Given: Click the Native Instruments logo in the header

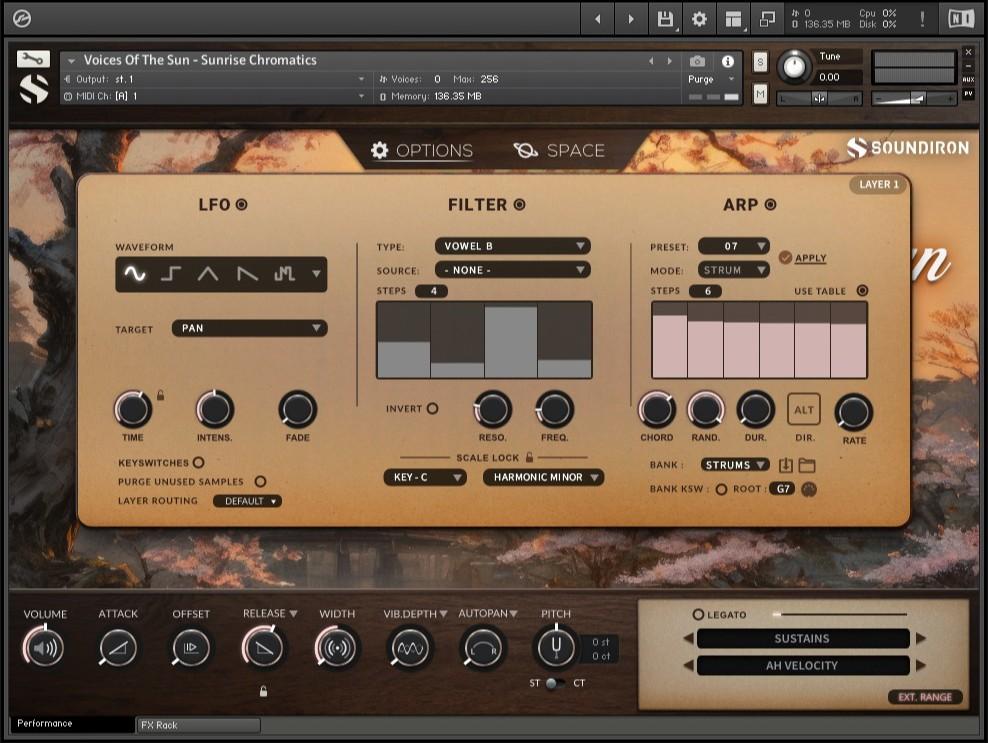Looking at the screenshot, I should tap(963, 18).
